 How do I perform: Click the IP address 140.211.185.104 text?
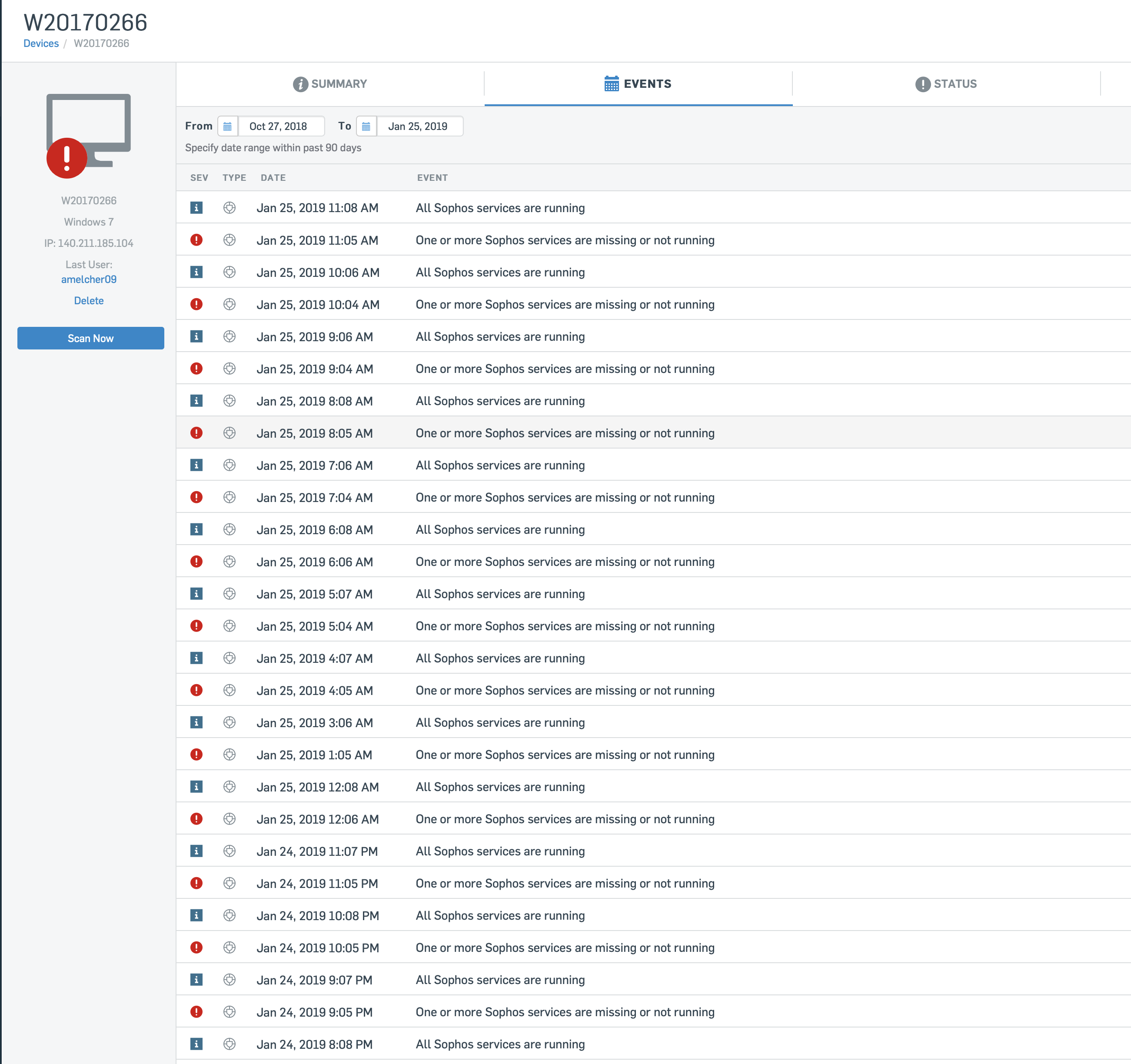(89, 243)
